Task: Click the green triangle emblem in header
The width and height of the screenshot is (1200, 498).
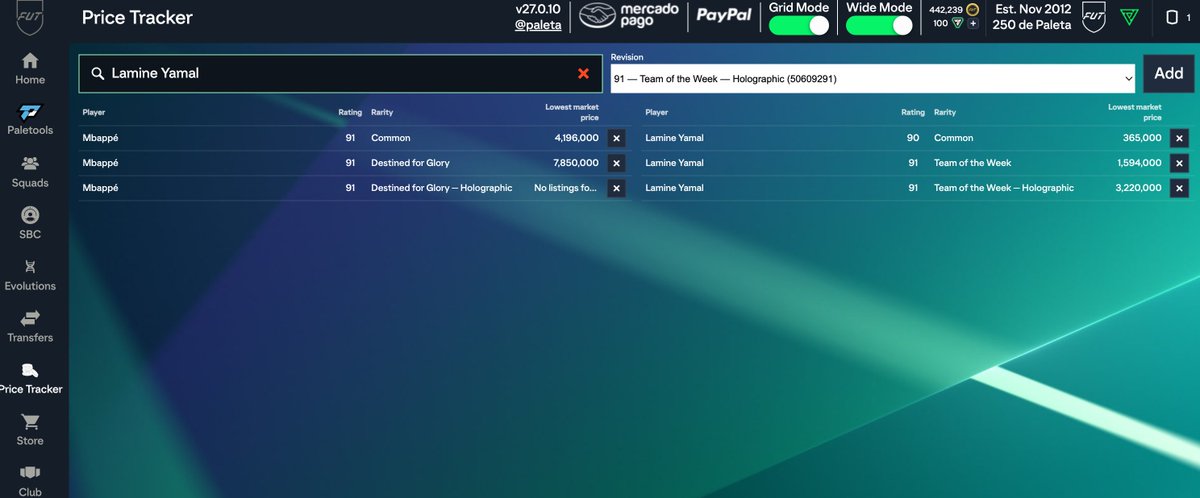Action: tap(1128, 17)
